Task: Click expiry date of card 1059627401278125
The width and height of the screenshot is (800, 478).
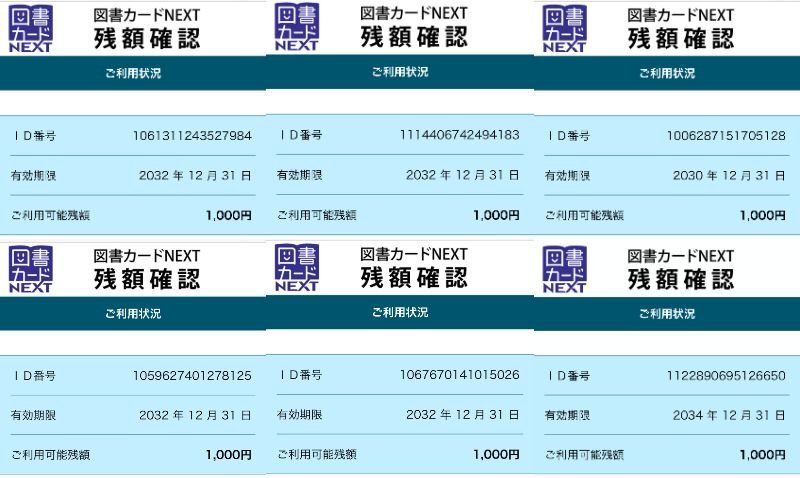Action: click(195, 415)
